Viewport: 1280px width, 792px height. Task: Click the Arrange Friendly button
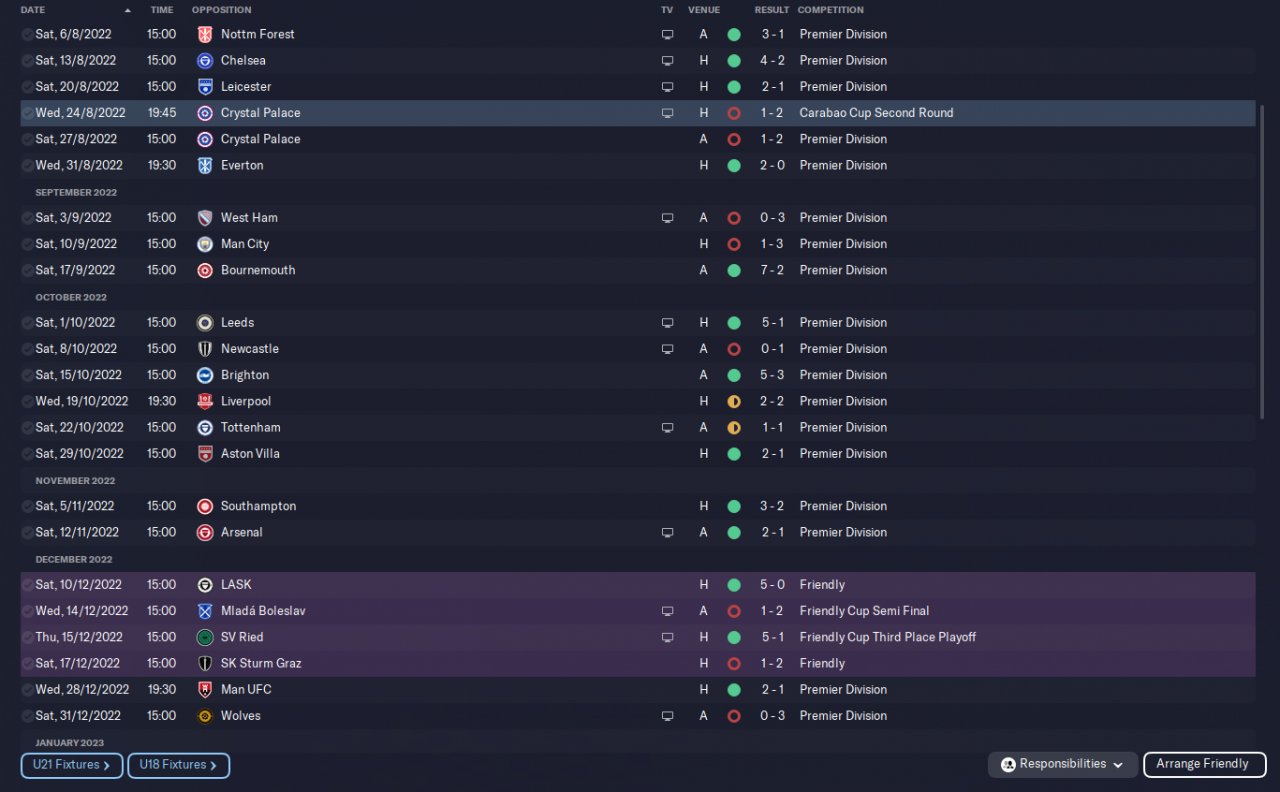(1205, 765)
